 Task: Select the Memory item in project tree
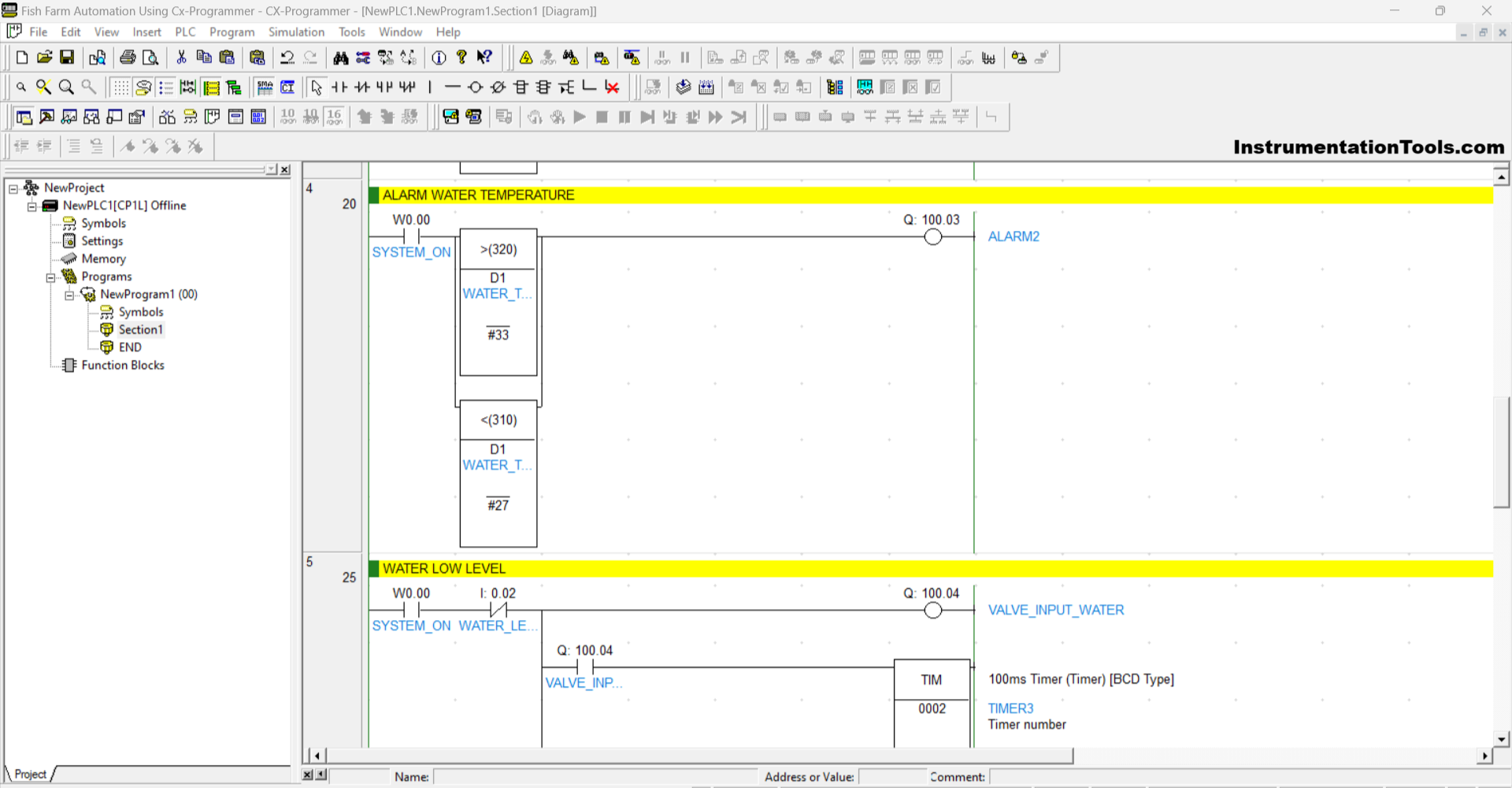pyautogui.click(x=103, y=258)
